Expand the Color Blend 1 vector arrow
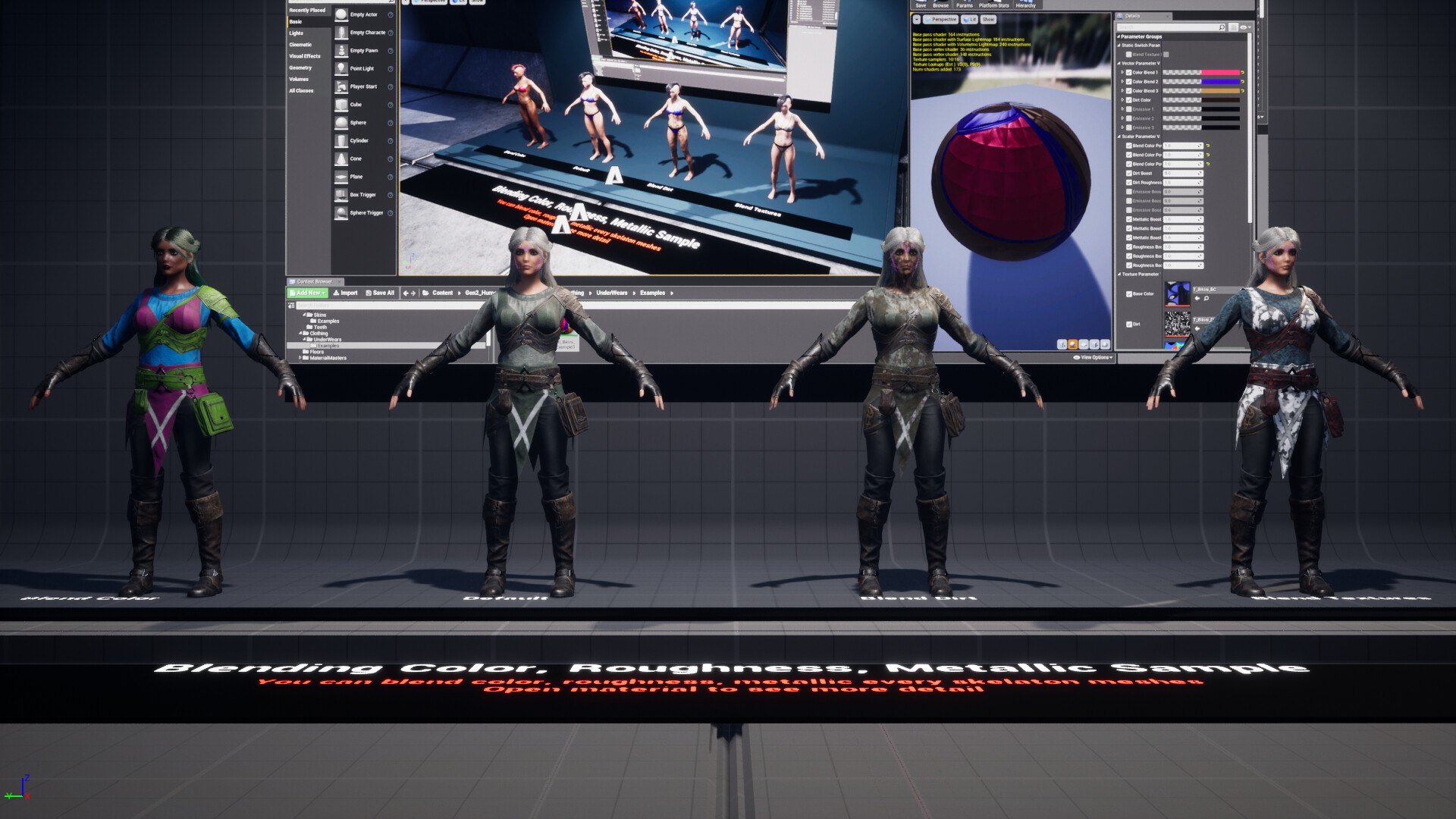The height and width of the screenshot is (819, 1456). point(1122,73)
